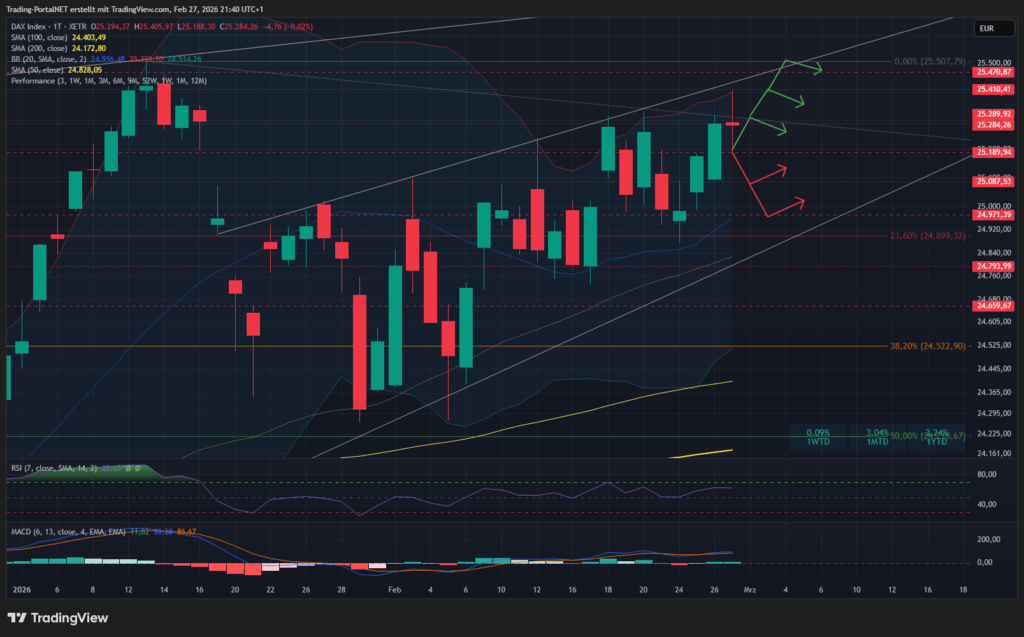Click the TradingView logo
The width and height of the screenshot is (1024, 637).
(57, 618)
